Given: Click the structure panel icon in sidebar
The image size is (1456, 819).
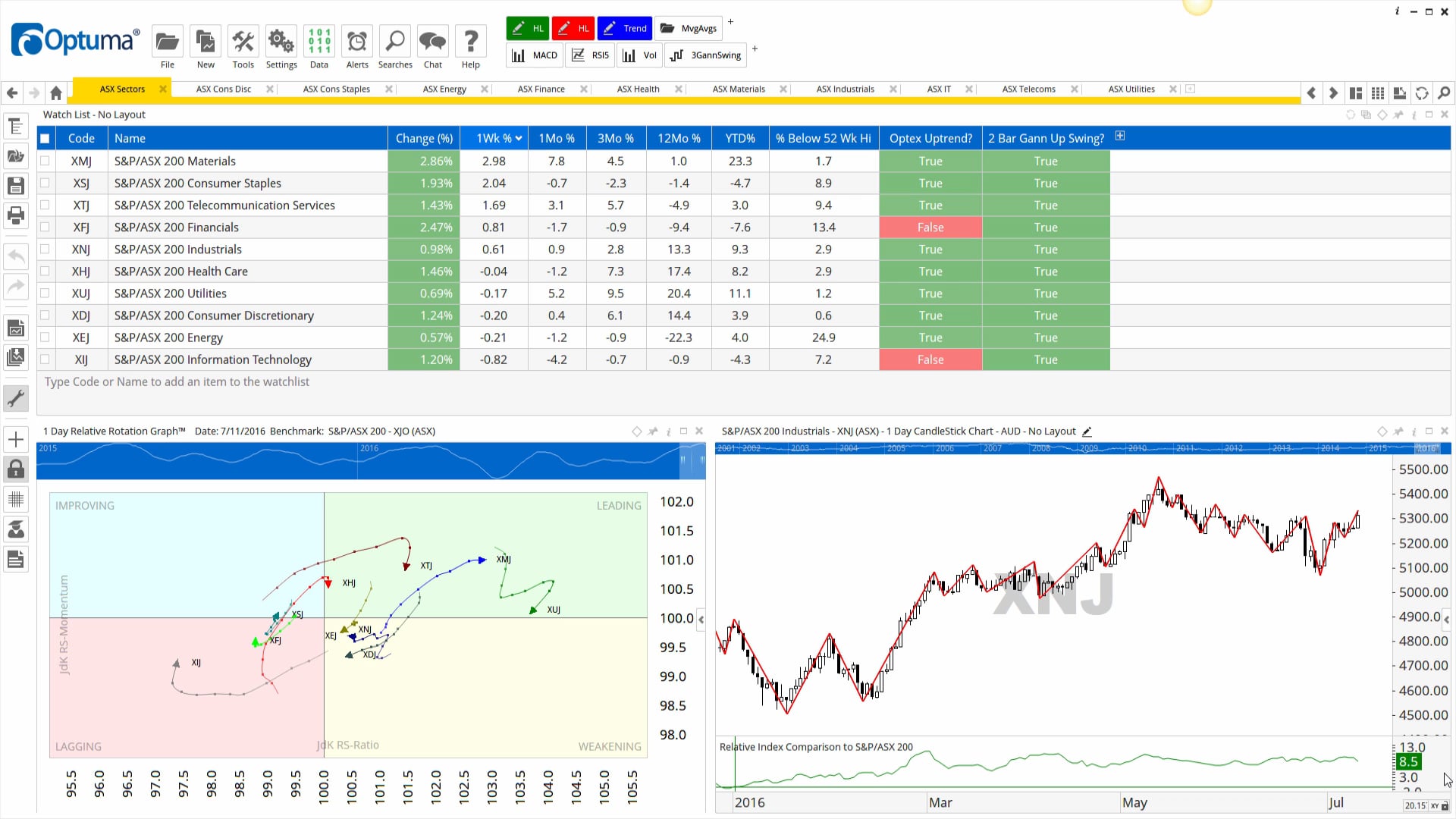Looking at the screenshot, I should point(15,127).
